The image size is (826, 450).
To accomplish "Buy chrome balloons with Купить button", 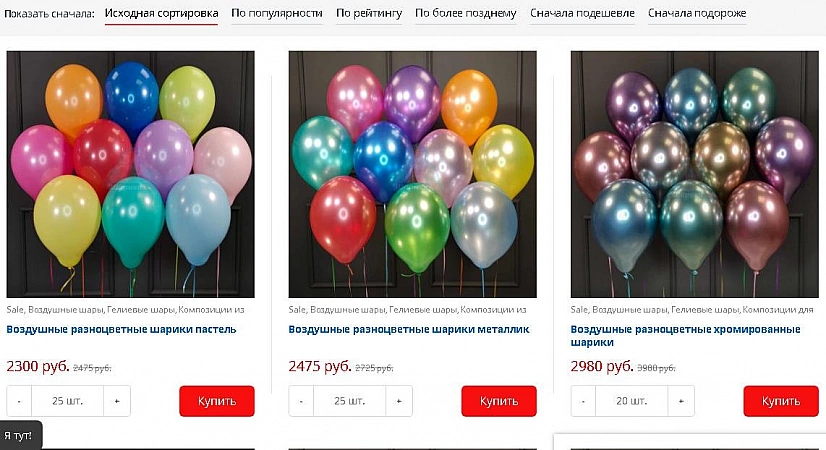I will click(x=781, y=401).
